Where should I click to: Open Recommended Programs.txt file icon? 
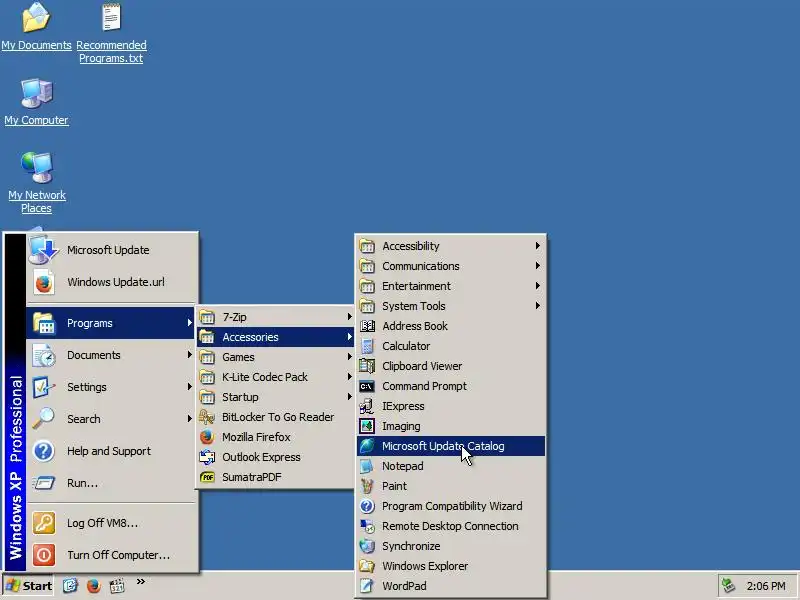(111, 17)
